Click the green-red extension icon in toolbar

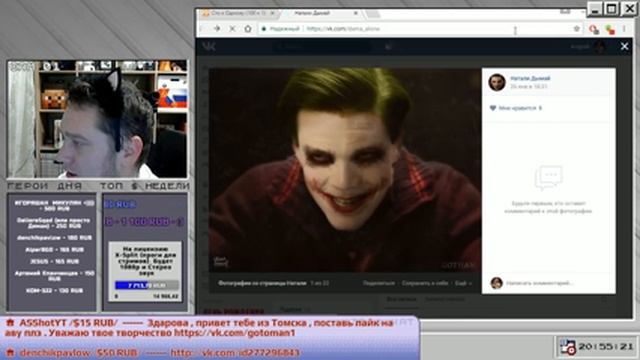point(610,29)
